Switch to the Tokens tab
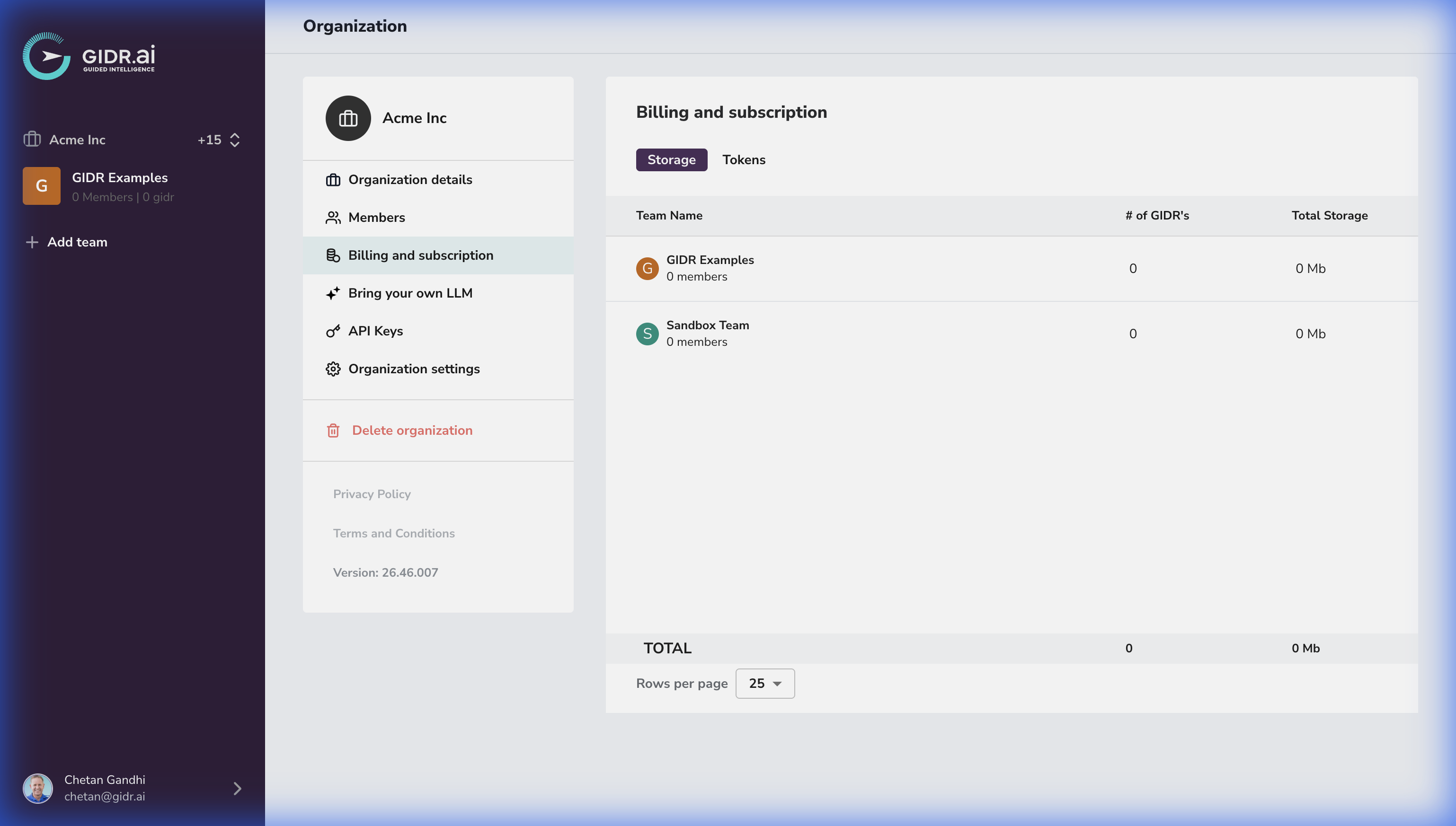 (x=744, y=159)
